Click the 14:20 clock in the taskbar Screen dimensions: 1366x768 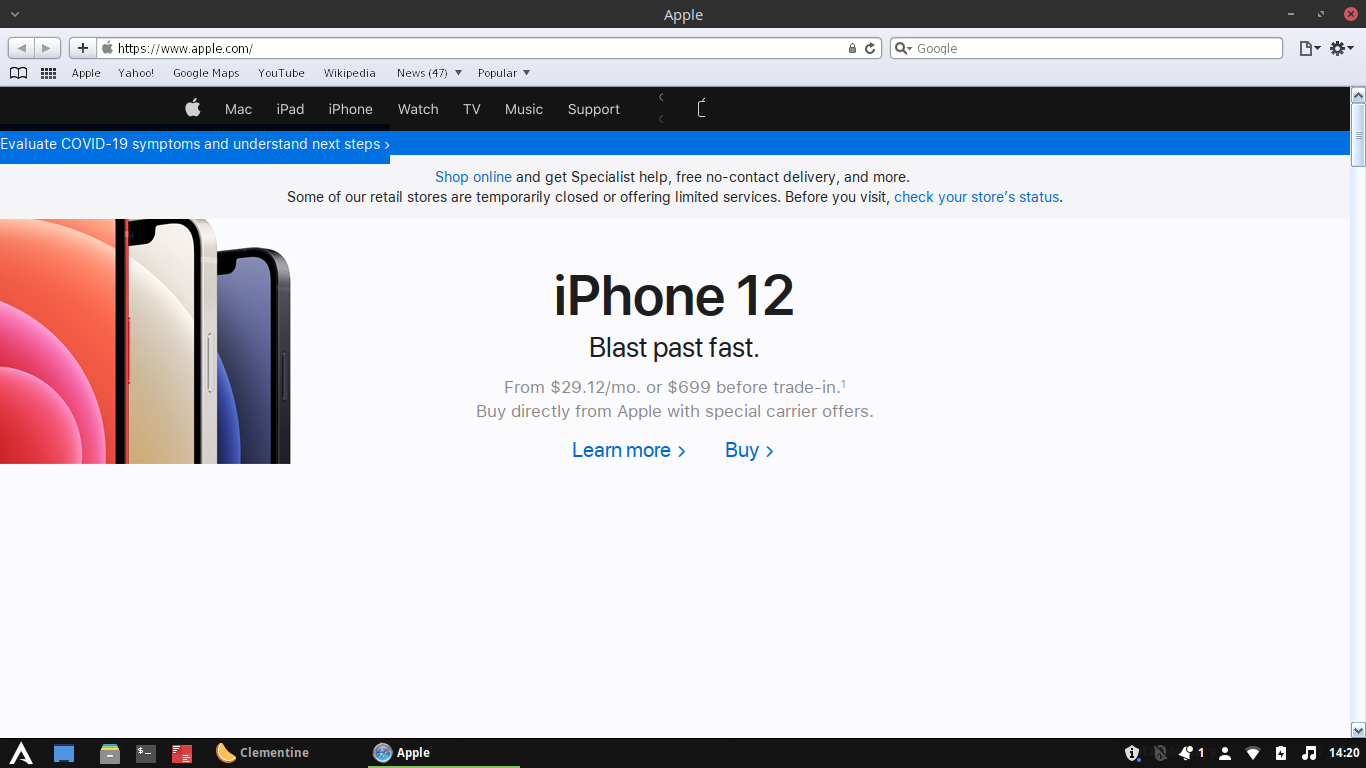click(1344, 753)
